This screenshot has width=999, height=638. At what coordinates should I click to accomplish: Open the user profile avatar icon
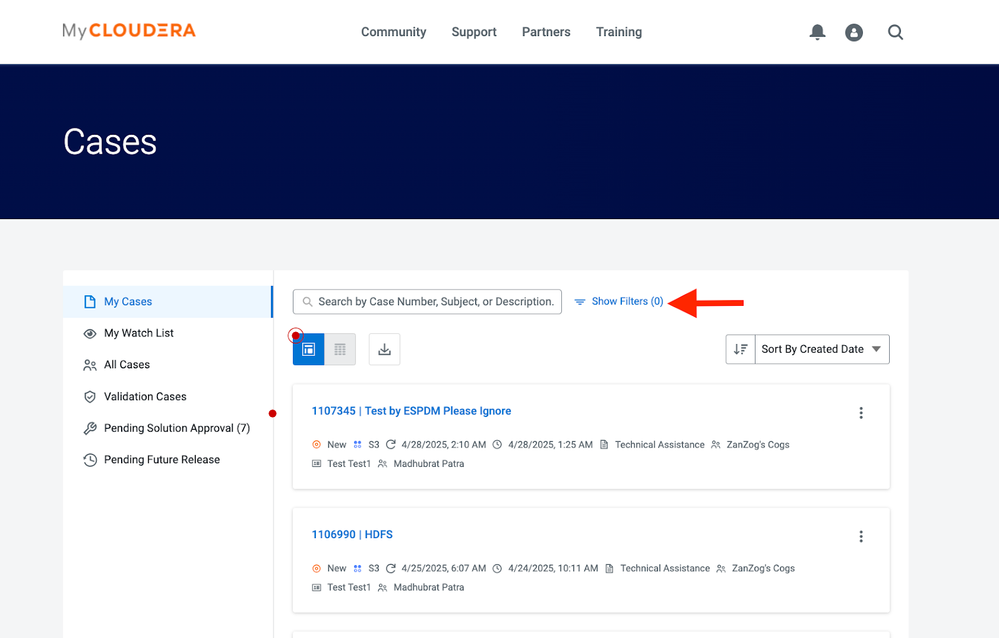point(854,33)
